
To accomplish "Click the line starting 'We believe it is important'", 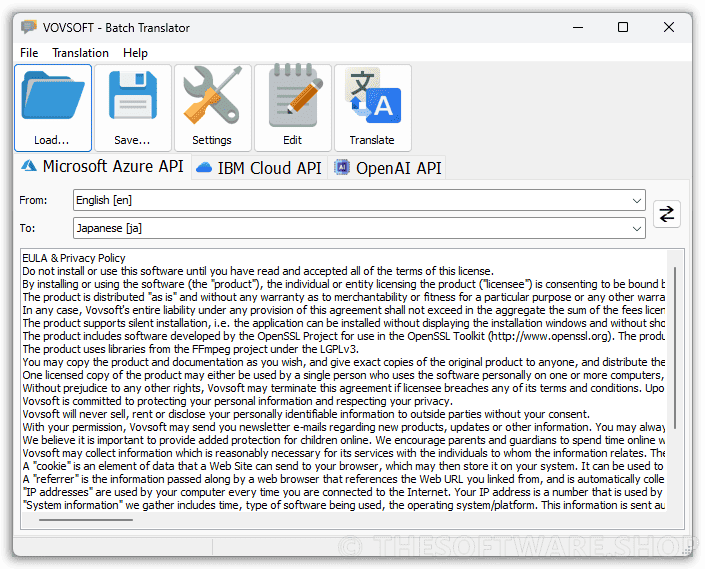I will tap(344, 440).
